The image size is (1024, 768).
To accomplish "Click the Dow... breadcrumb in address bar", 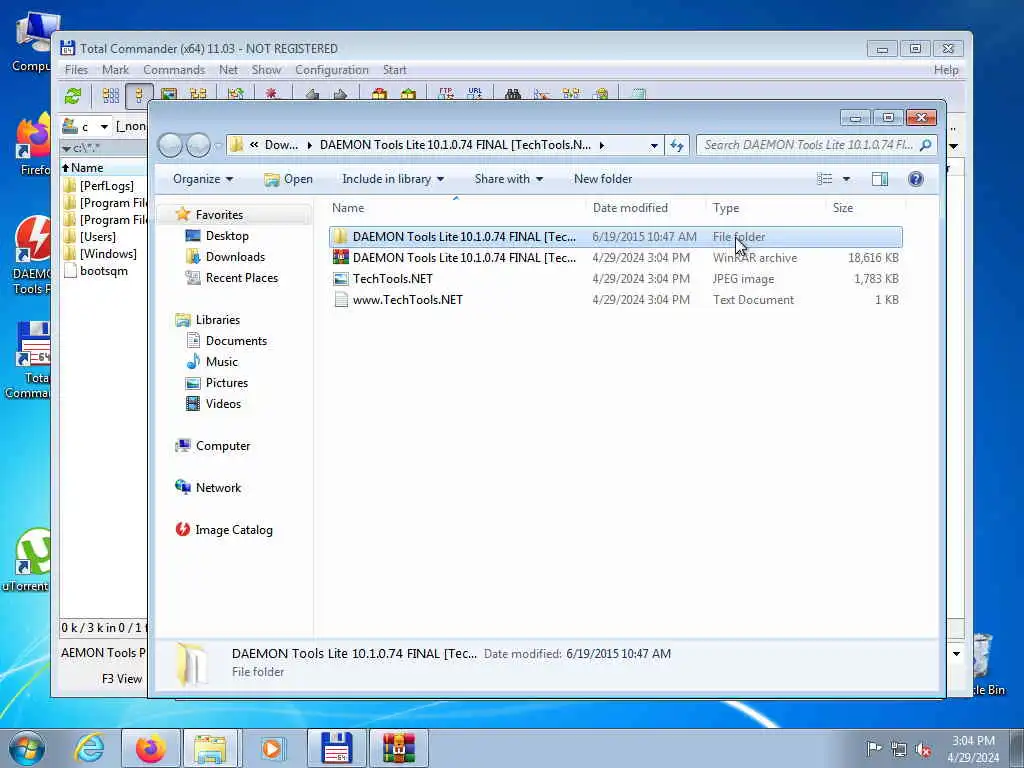I will 281,145.
